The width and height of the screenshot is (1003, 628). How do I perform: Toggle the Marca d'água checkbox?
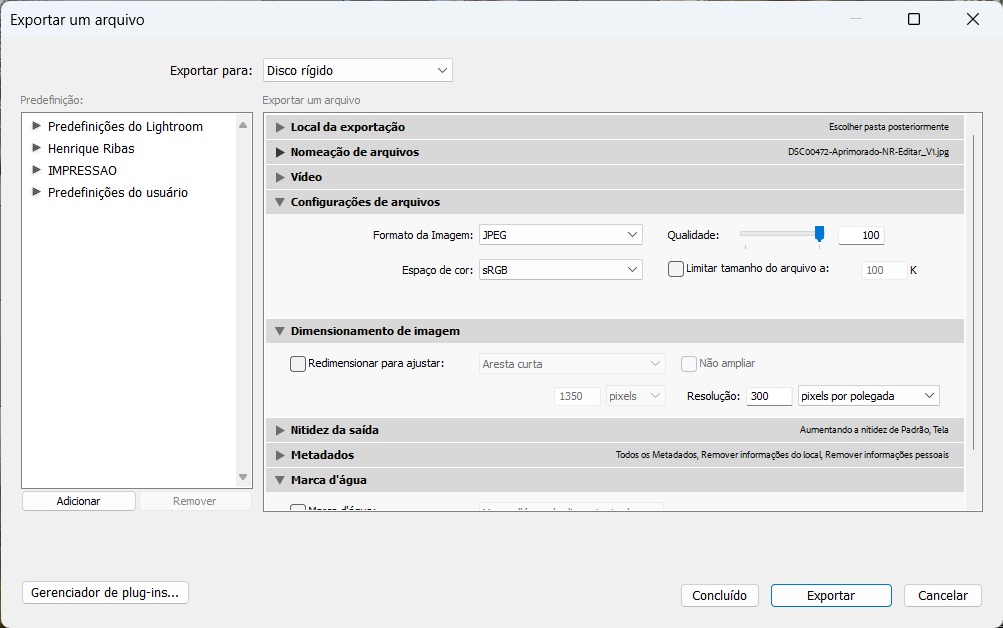point(298,509)
